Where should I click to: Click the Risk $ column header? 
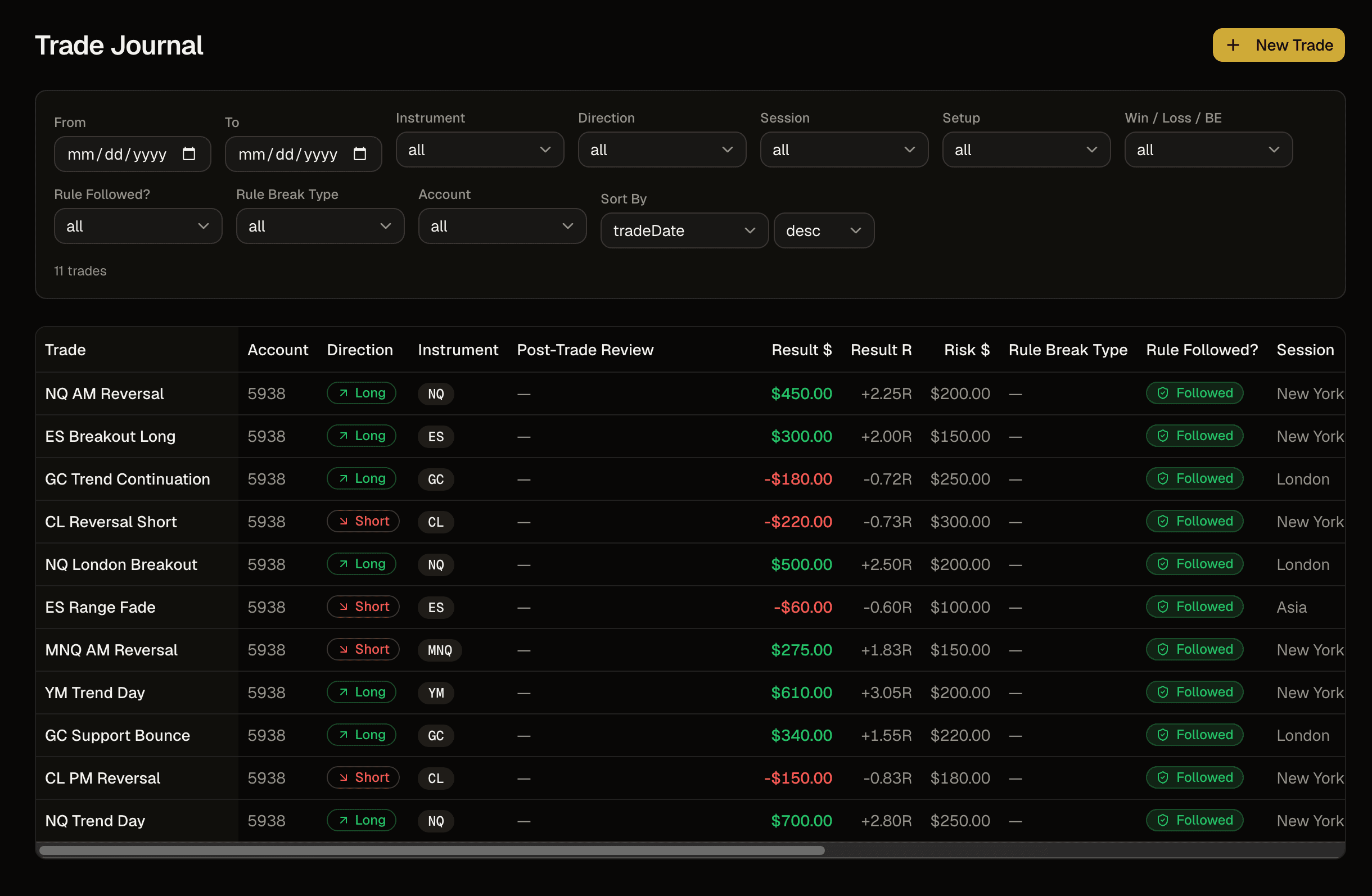point(967,350)
